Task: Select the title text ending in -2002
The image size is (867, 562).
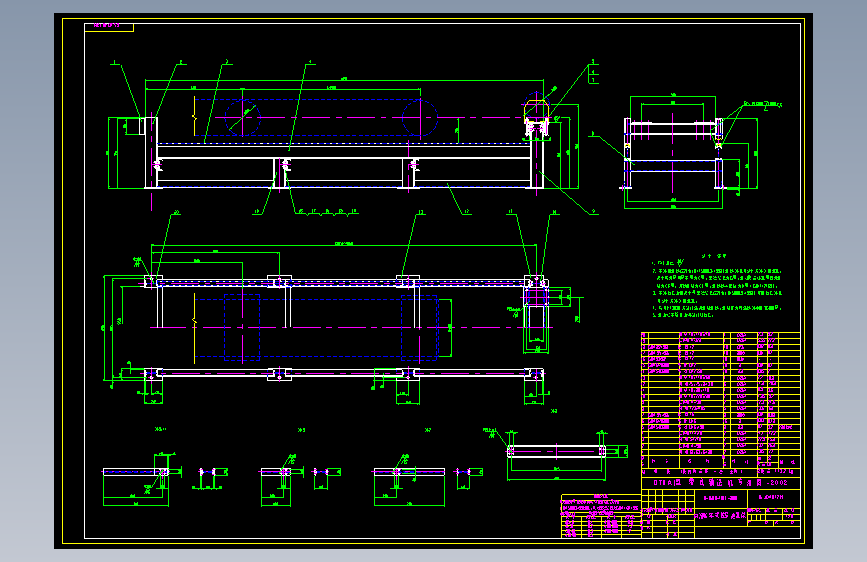Action: (720, 482)
